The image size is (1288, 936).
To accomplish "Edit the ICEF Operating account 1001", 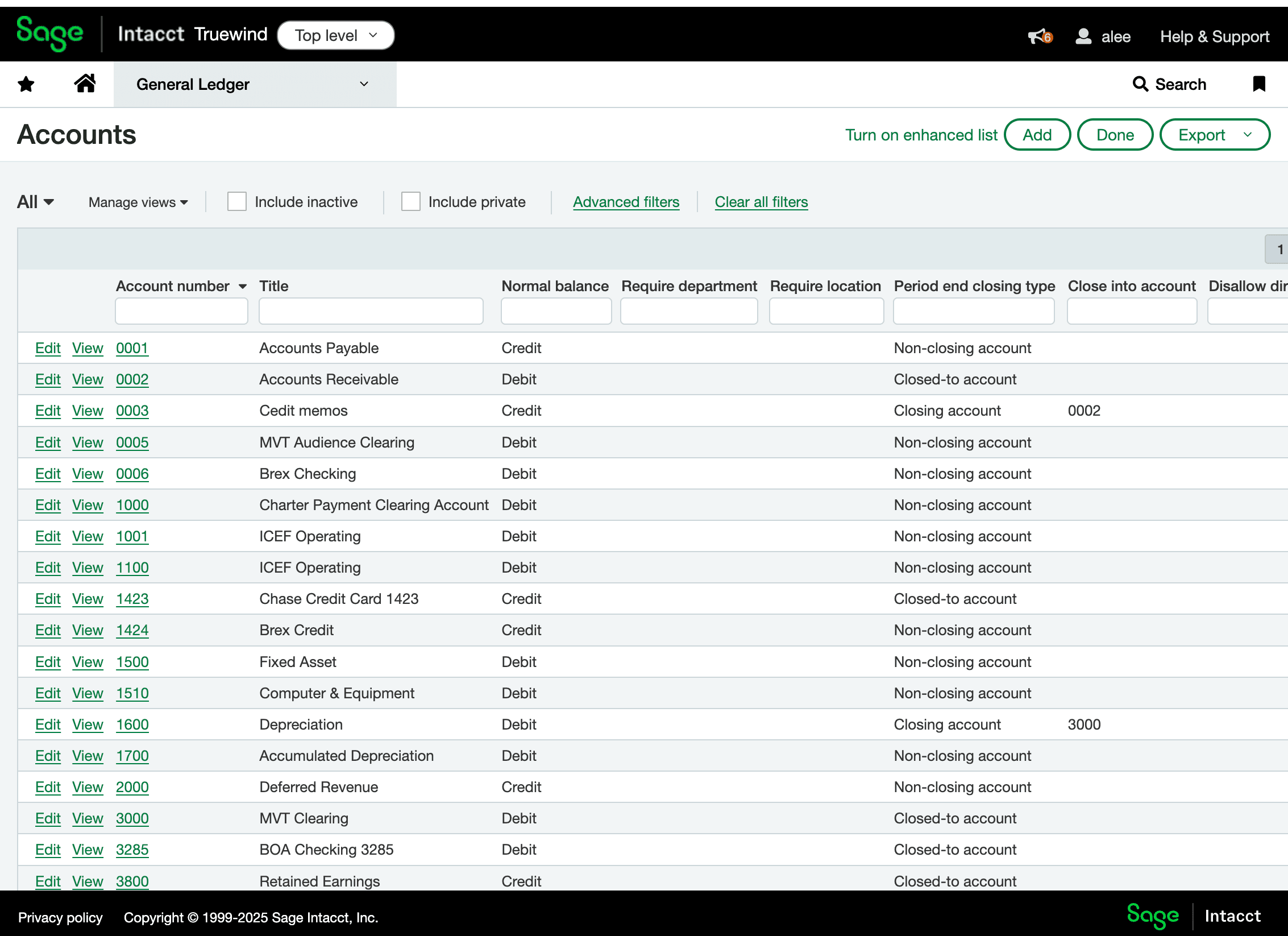I will (48, 536).
